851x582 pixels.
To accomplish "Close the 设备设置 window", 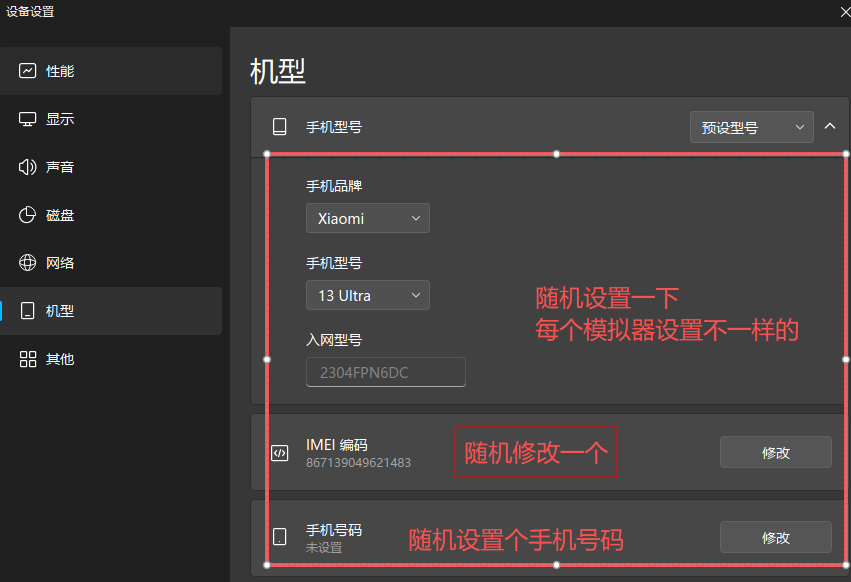I will [843, 11].
